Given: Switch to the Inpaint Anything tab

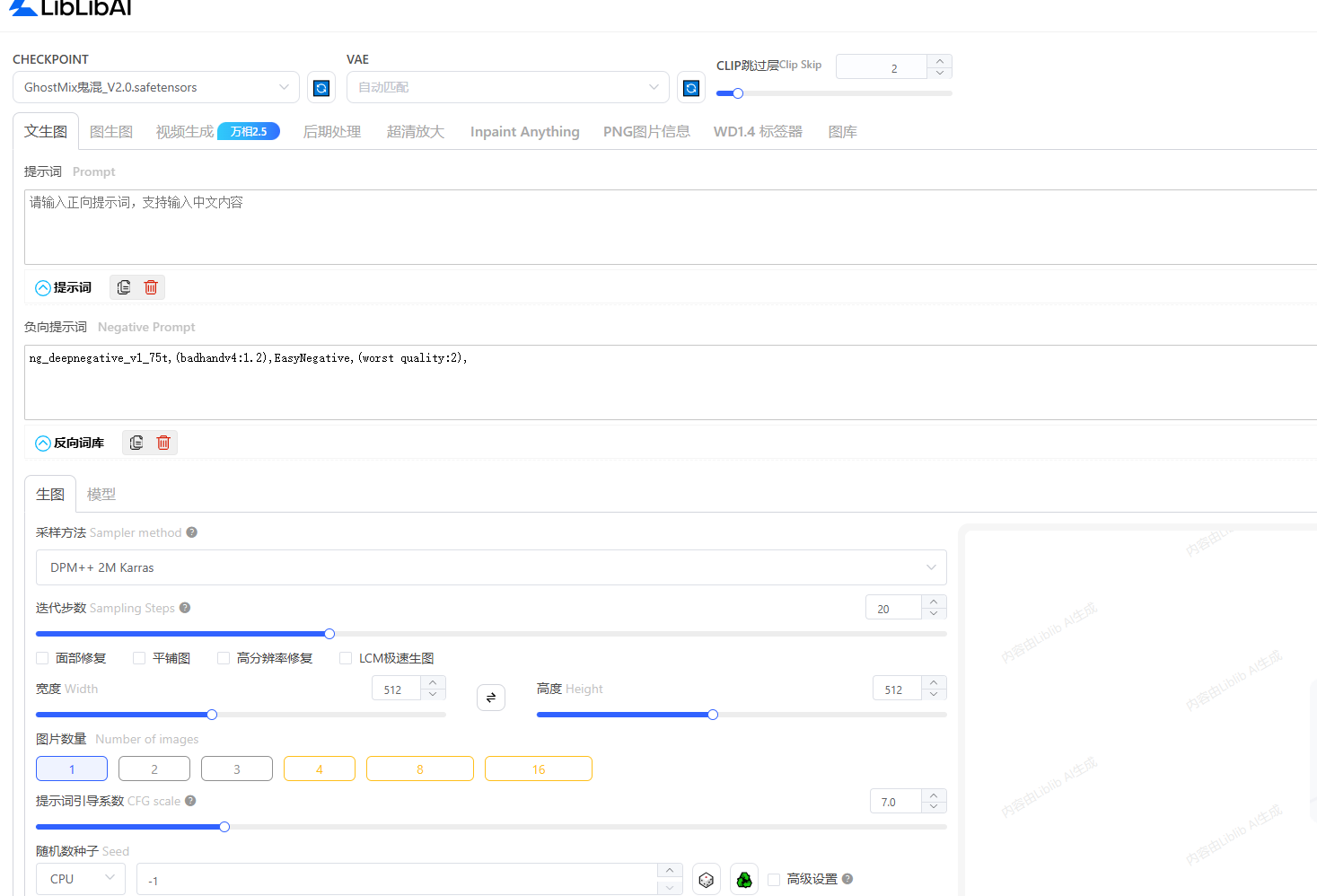Looking at the screenshot, I should (524, 132).
